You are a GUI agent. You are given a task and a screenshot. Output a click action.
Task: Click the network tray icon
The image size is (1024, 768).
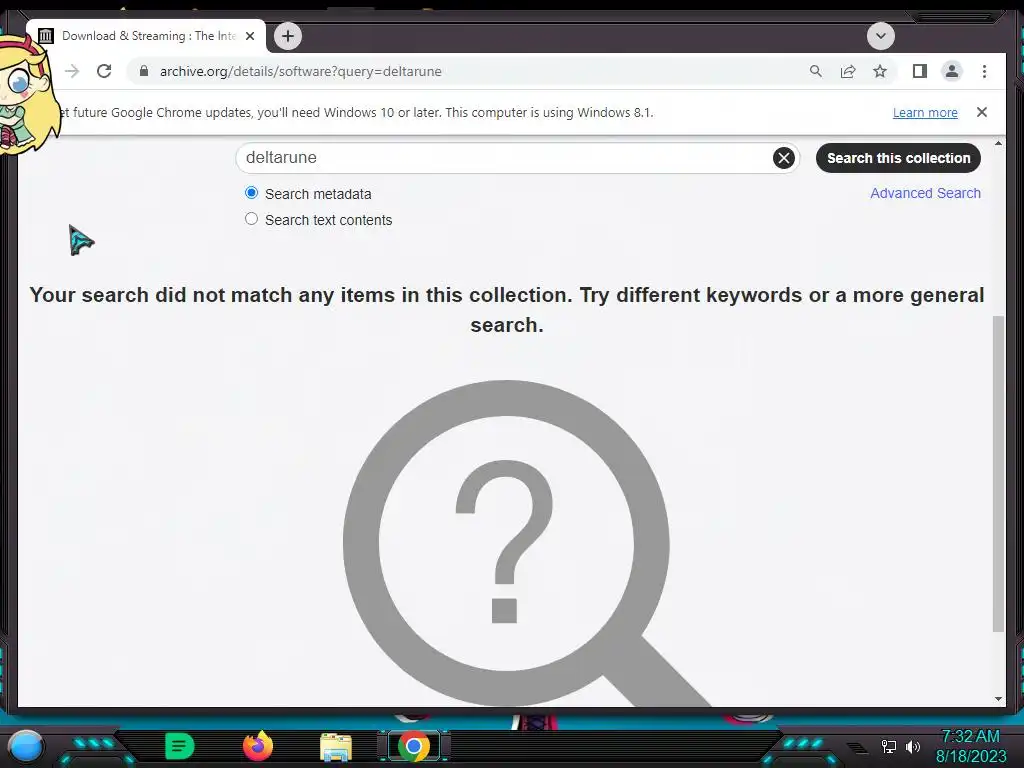click(889, 746)
